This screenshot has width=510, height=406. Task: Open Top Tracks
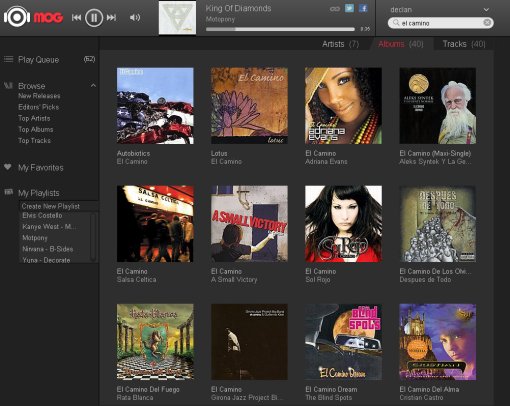(35, 141)
